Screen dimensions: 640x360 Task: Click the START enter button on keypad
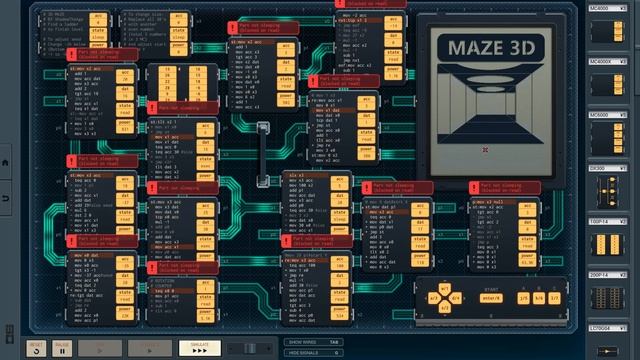491,298
